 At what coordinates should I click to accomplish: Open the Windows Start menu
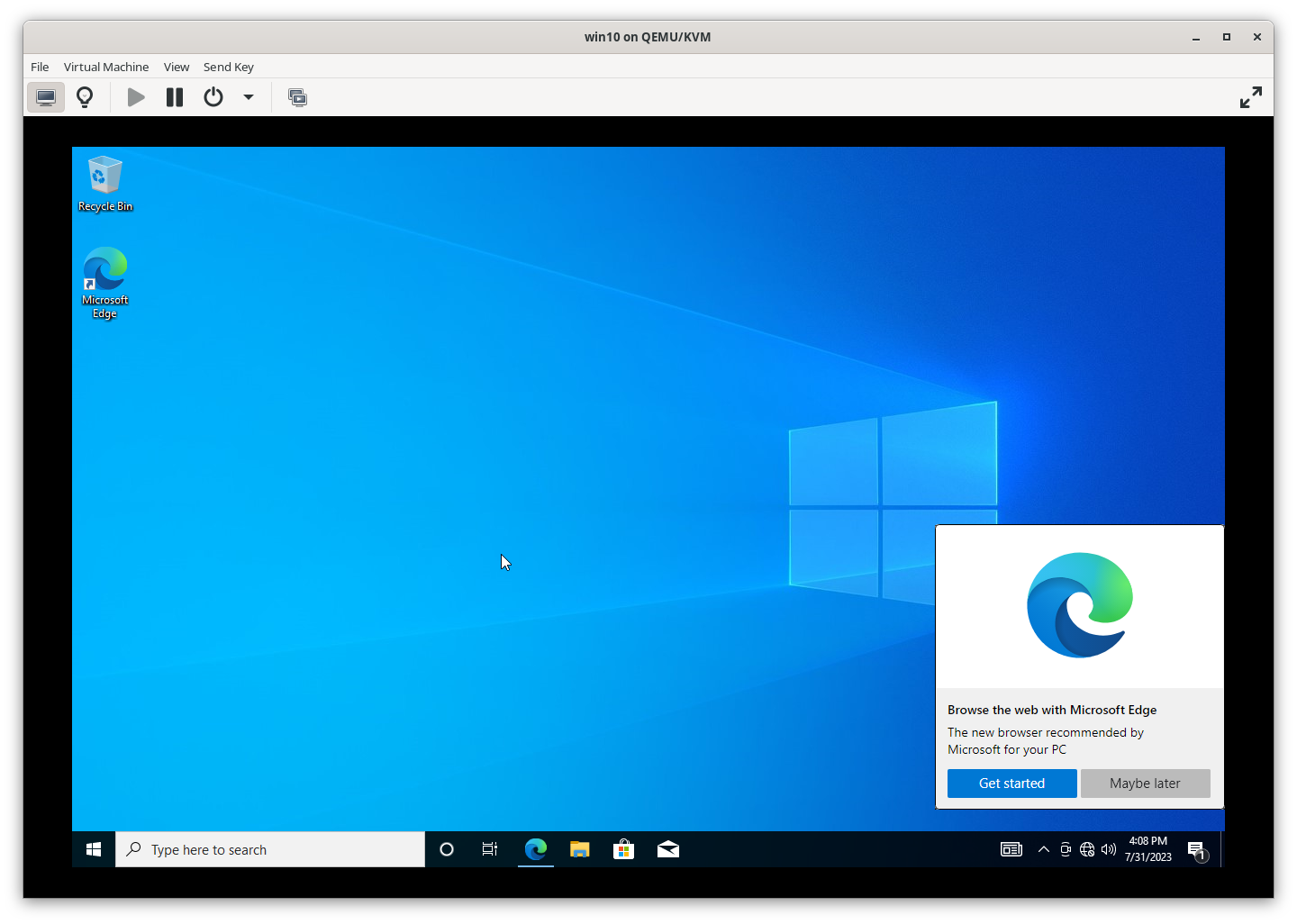[94, 849]
